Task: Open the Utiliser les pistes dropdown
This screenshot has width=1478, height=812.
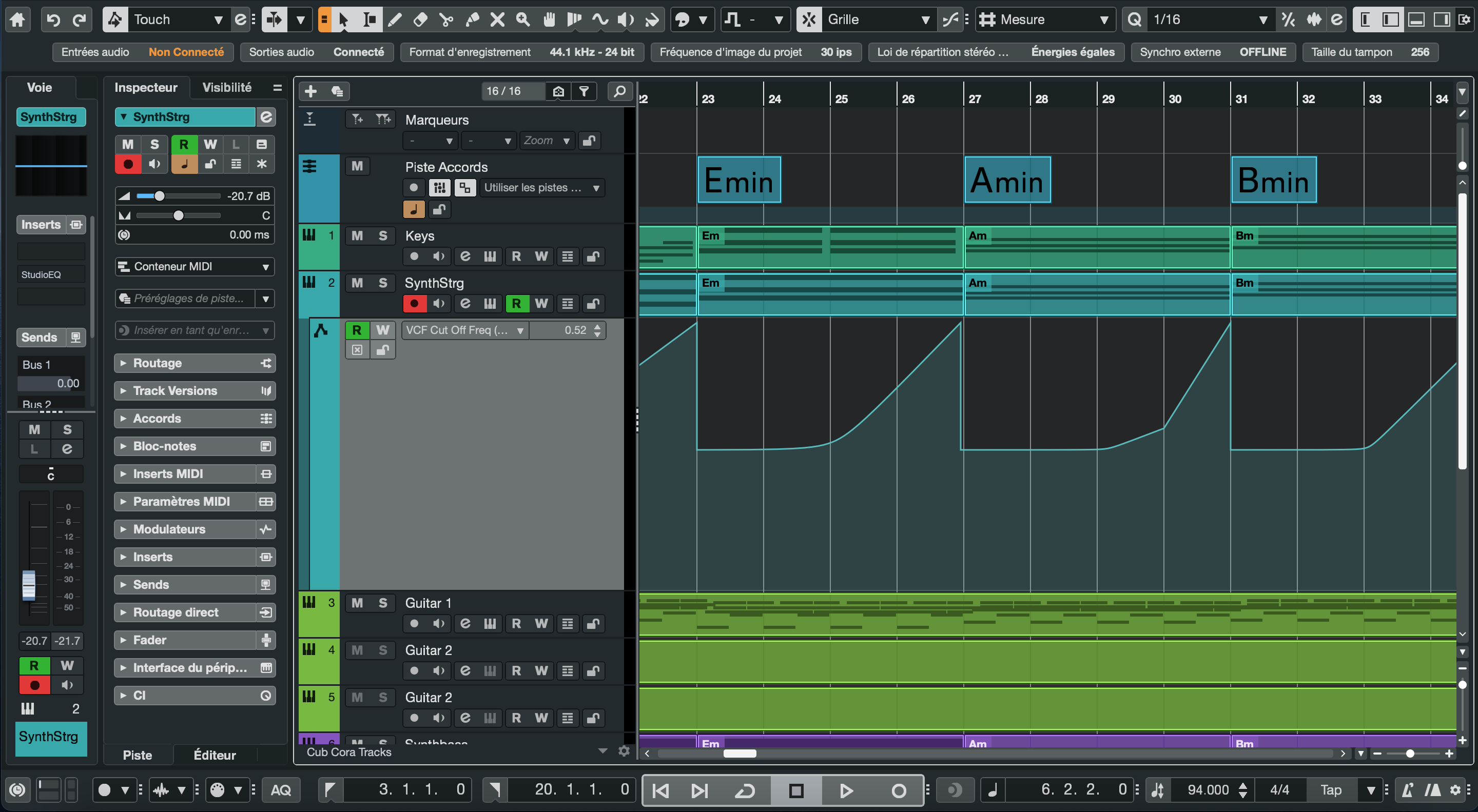Action: coord(541,188)
